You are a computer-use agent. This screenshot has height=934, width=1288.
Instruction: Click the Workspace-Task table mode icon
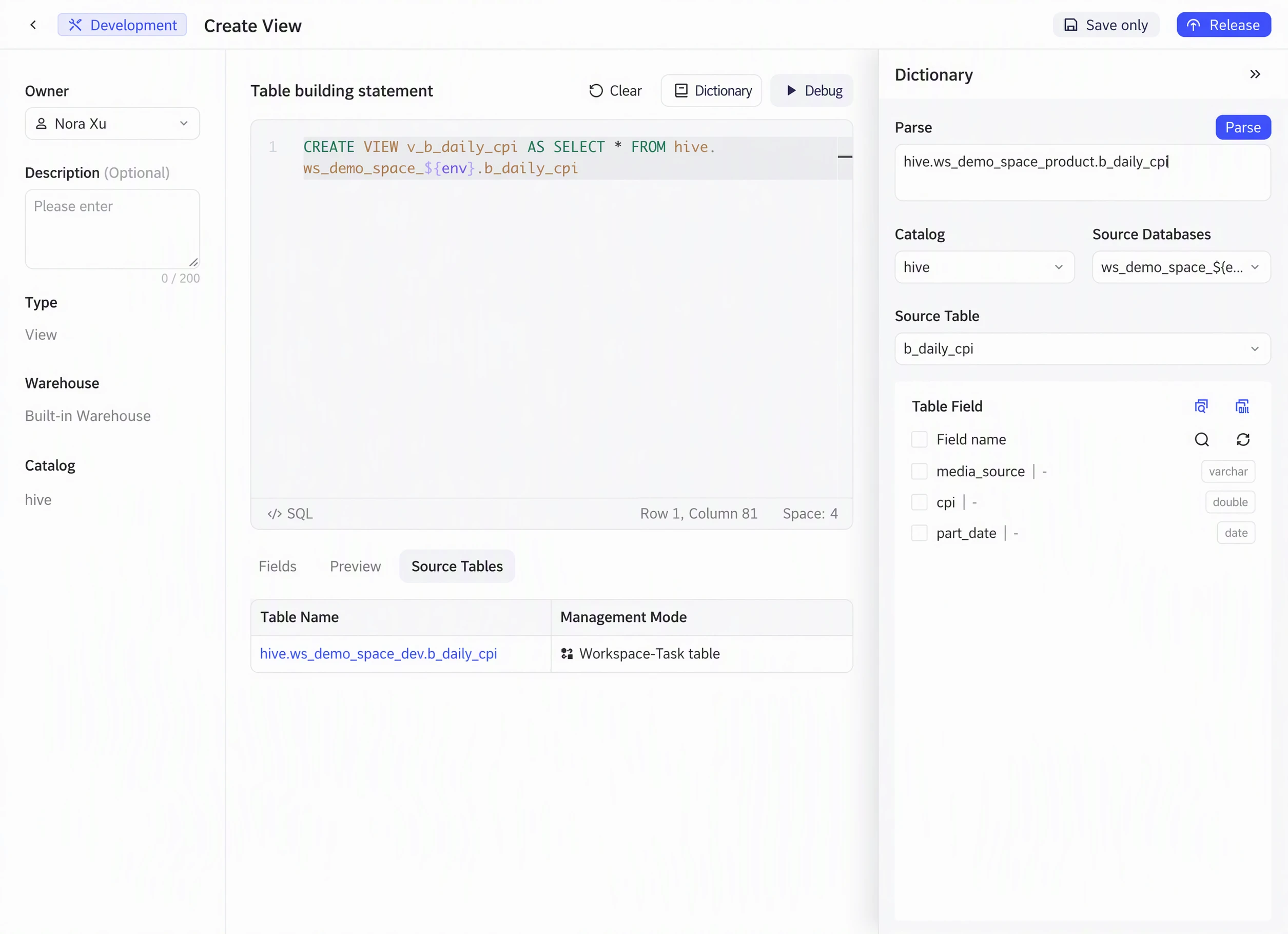[x=567, y=654]
